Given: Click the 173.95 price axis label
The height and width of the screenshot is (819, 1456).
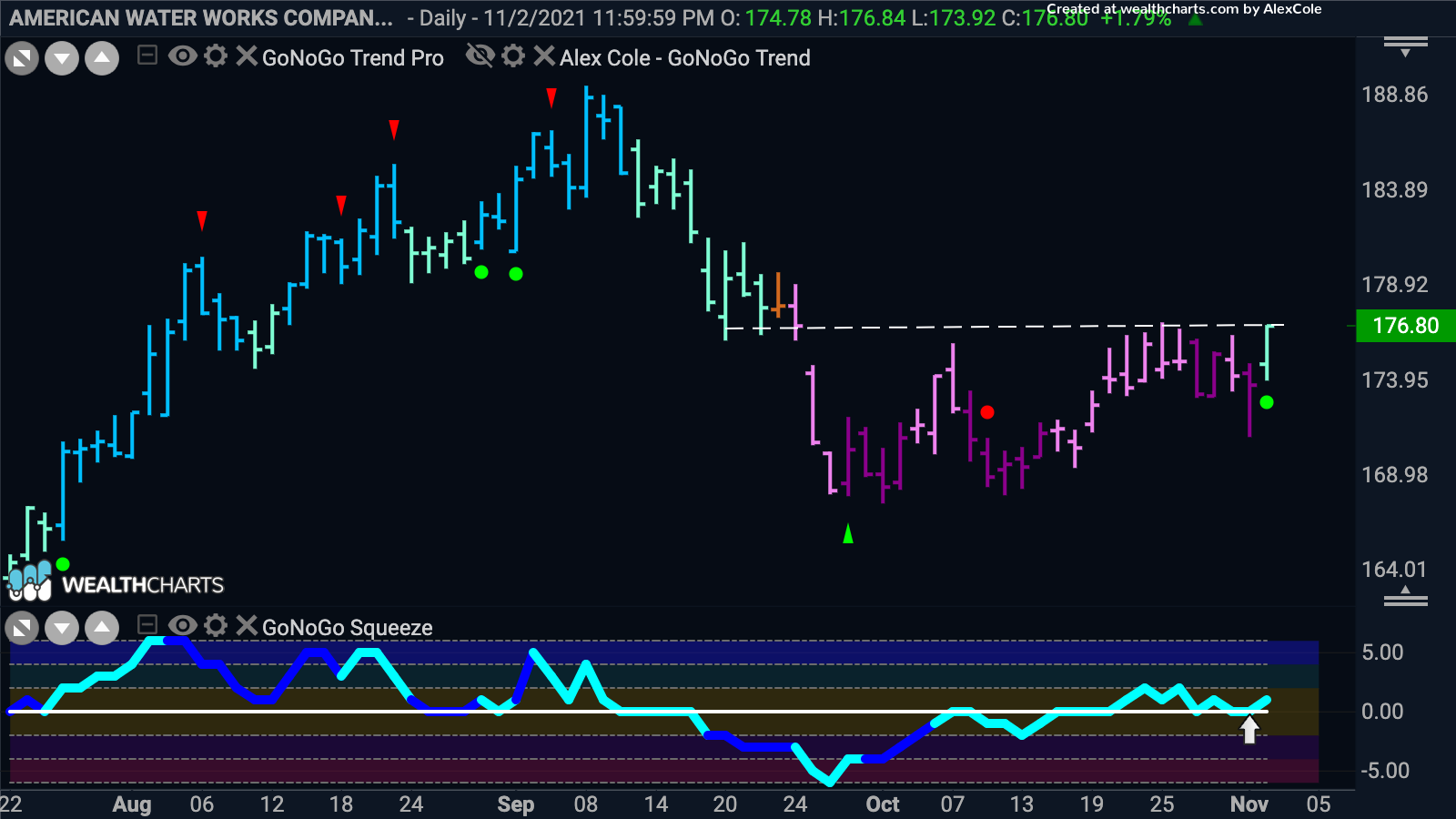Looking at the screenshot, I should click(1394, 380).
